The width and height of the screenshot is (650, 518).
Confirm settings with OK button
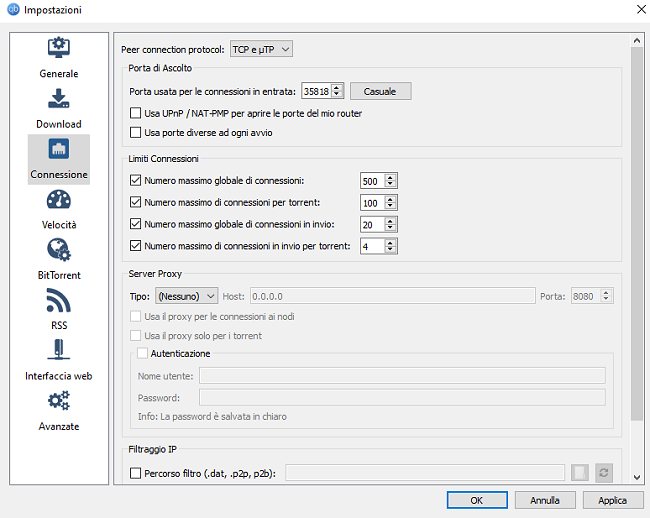477,500
